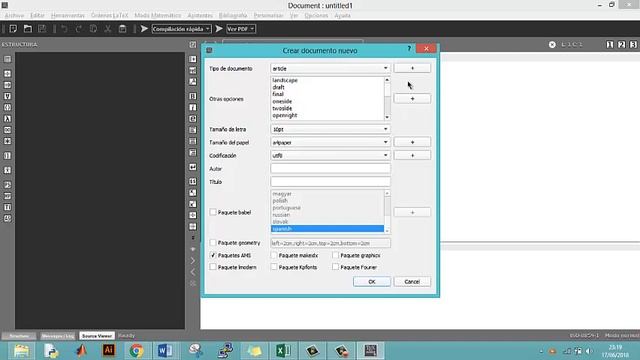Open the Tipo de documento dropdown
640x360 pixels.
click(330, 68)
